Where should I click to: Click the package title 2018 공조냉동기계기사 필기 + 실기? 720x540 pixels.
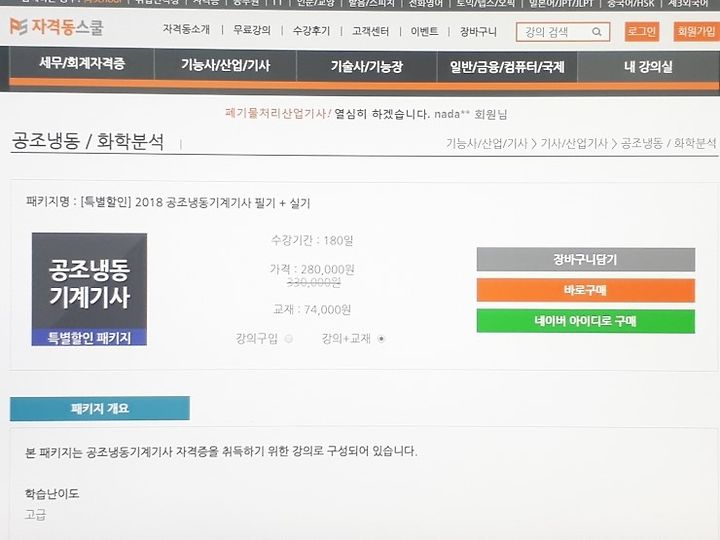[x=223, y=202]
